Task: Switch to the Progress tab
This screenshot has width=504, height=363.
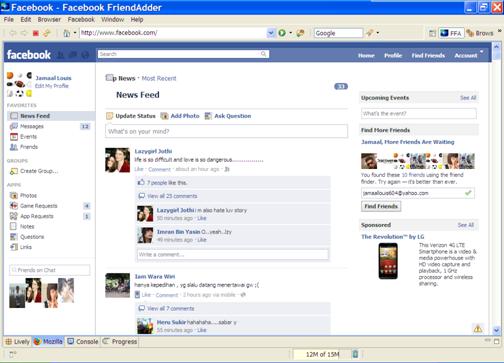Action: tap(120, 342)
